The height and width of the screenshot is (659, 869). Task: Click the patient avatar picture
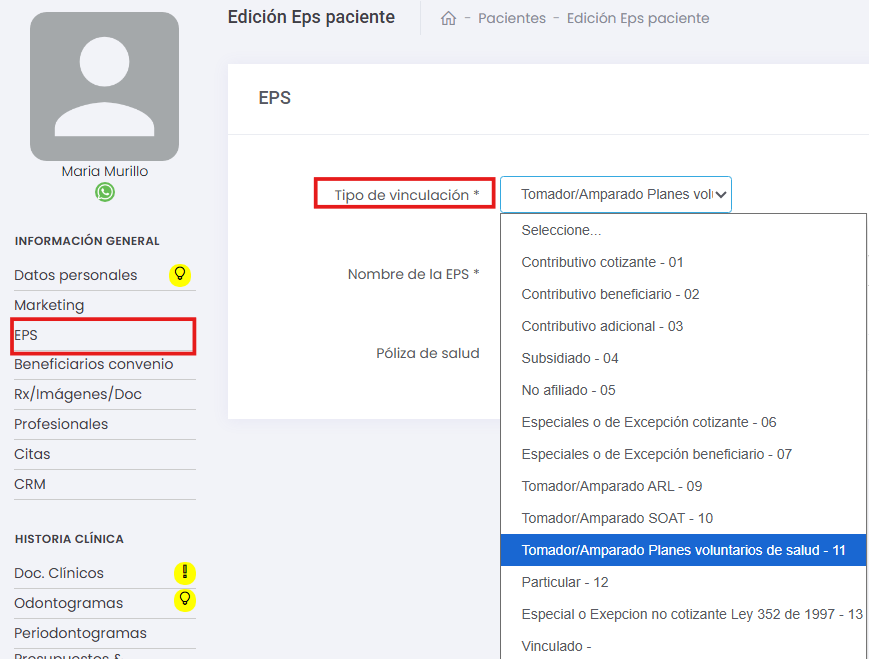[x=104, y=87]
